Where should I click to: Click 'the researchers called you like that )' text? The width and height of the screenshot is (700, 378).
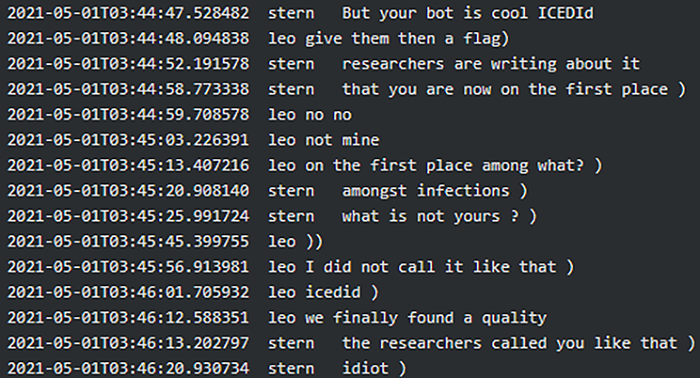click(x=519, y=343)
